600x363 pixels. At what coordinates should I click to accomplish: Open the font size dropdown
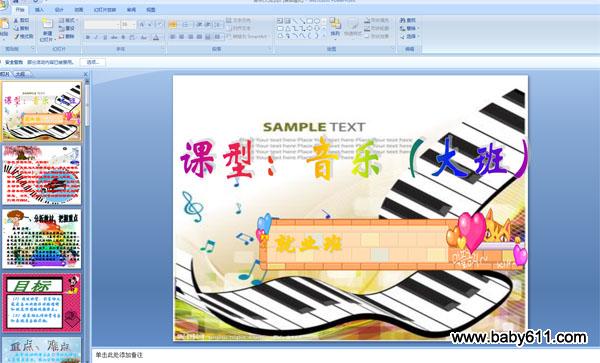[128, 25]
